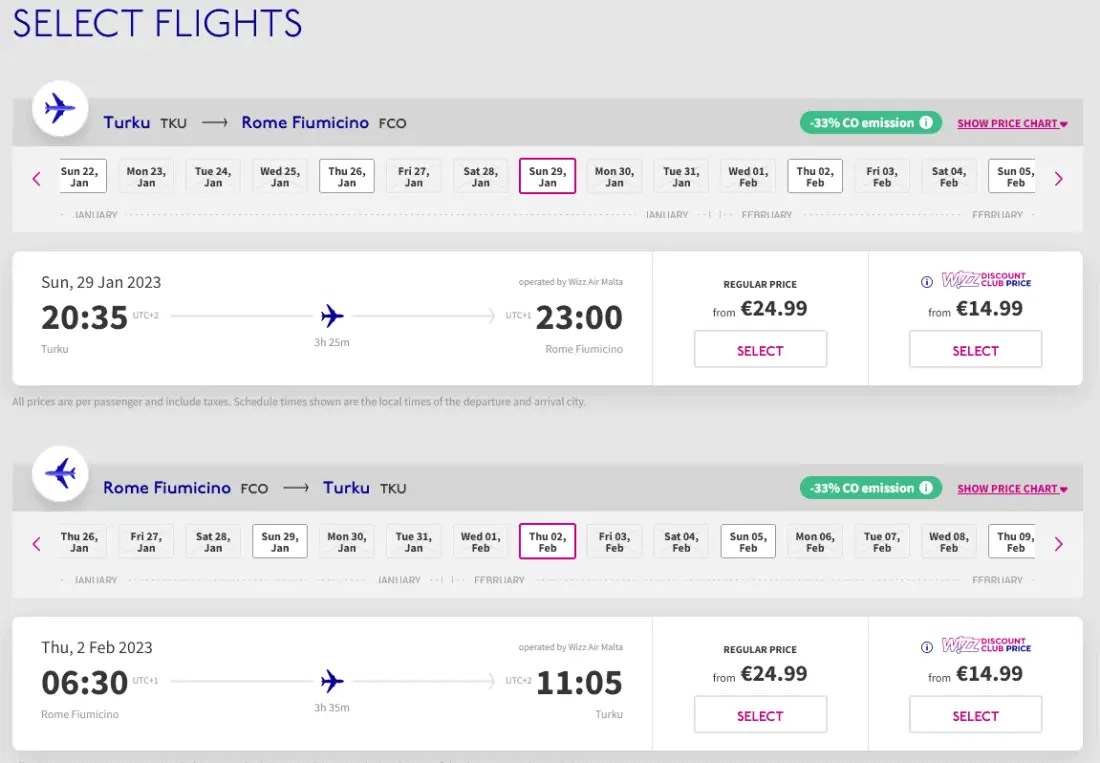The height and width of the screenshot is (763, 1100).
Task: Click the outbound Wizz Discount Club logo
Action: pos(986,281)
